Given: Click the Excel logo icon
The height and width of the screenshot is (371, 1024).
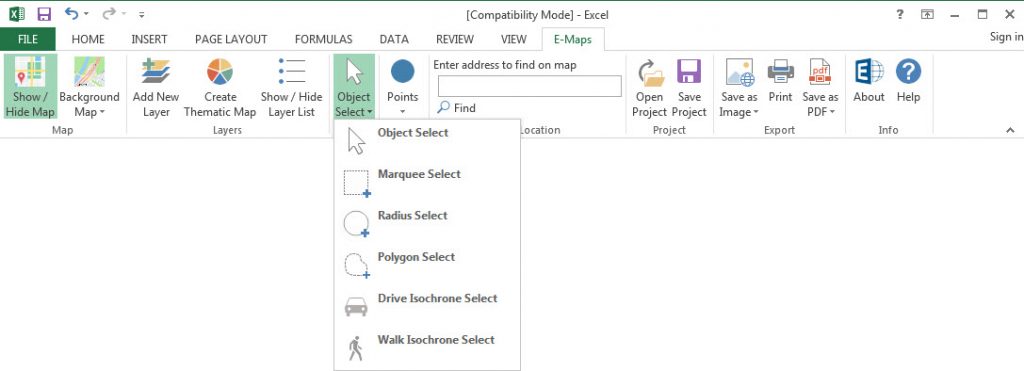Looking at the screenshot, I should (x=17, y=14).
